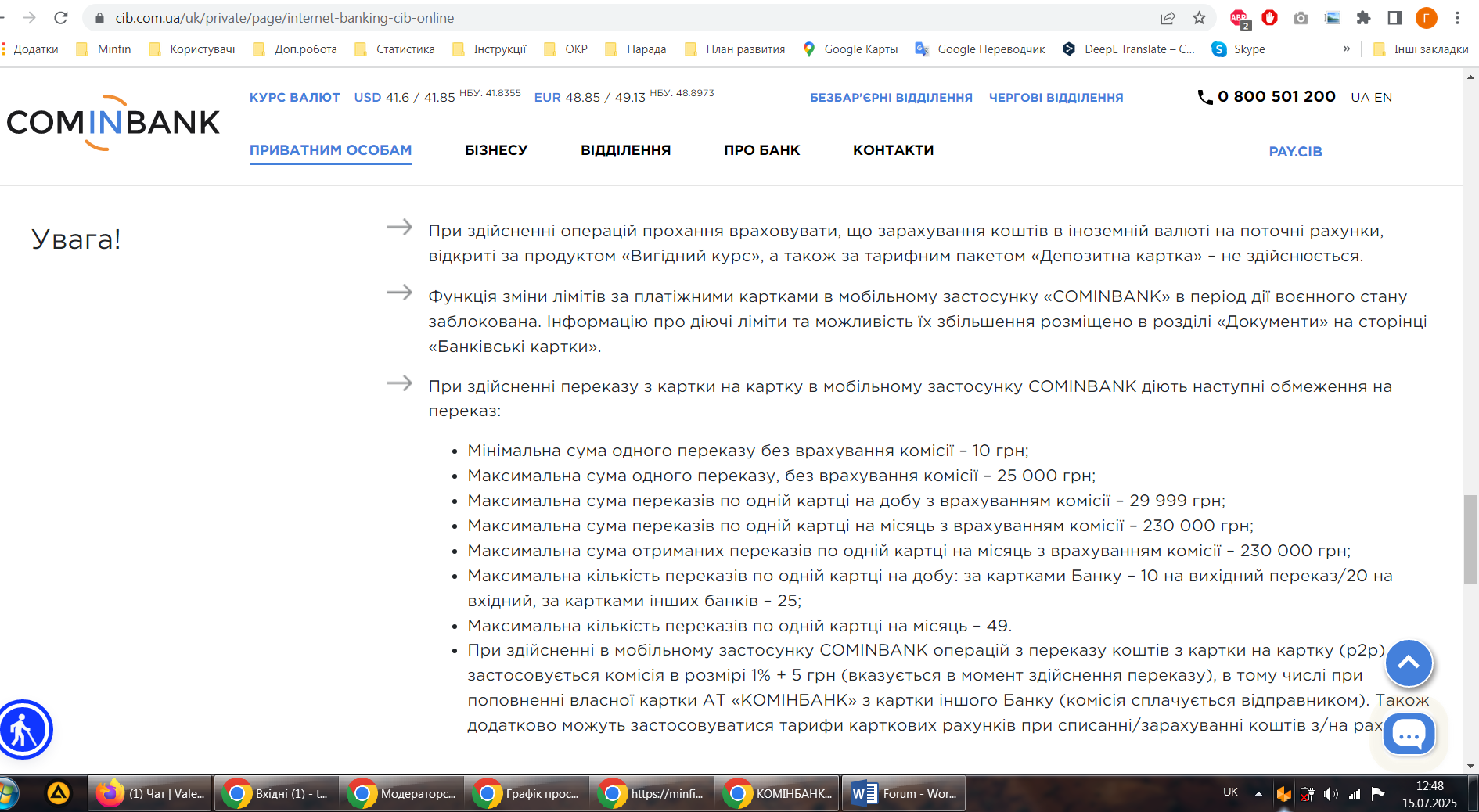Open the ОКР bookmark folder

tap(566, 49)
